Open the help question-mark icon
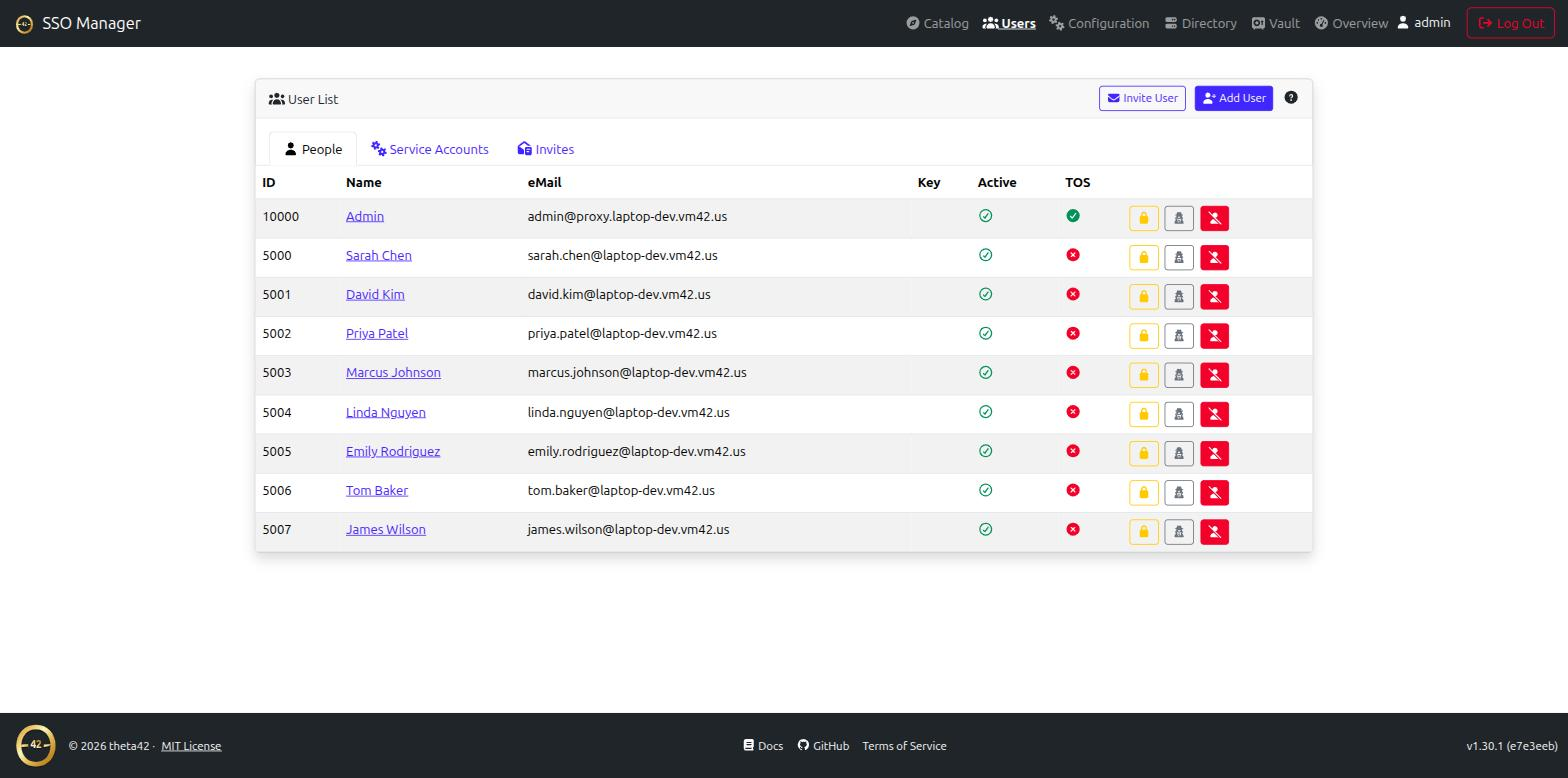 point(1291,98)
